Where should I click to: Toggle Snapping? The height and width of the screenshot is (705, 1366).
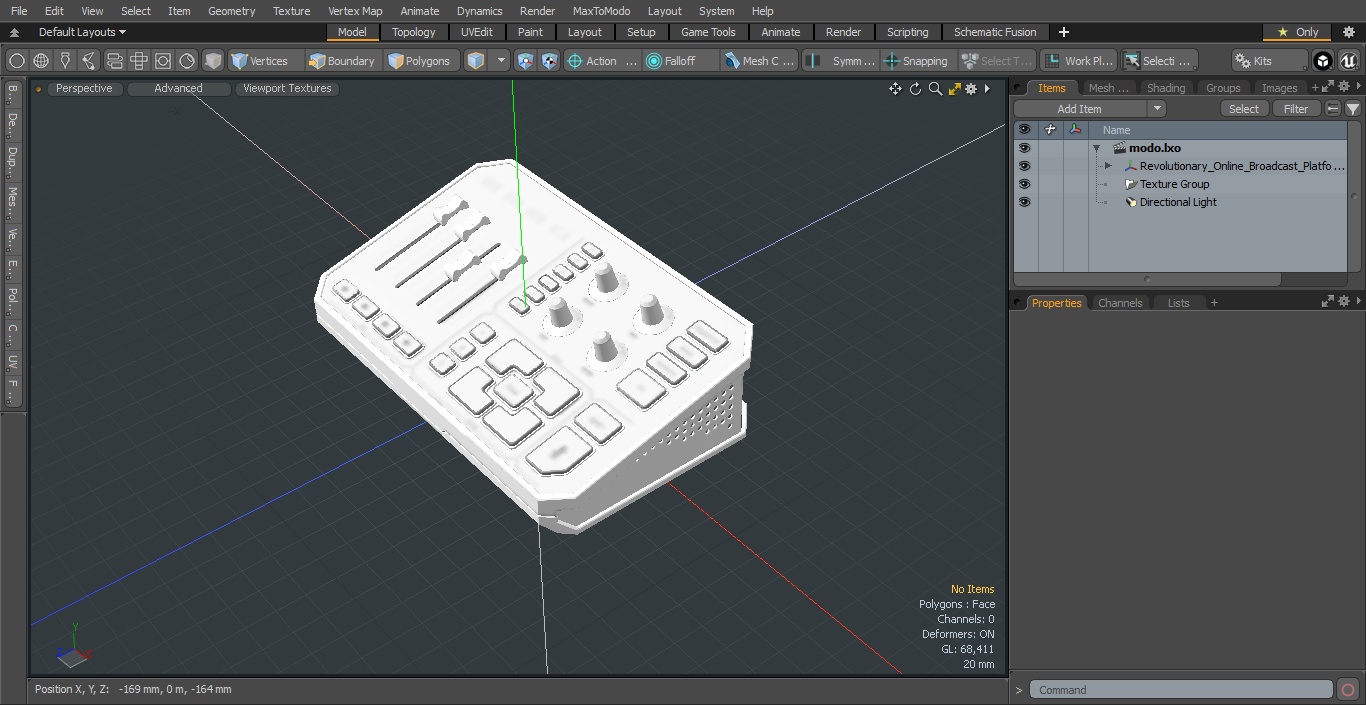(x=916, y=61)
